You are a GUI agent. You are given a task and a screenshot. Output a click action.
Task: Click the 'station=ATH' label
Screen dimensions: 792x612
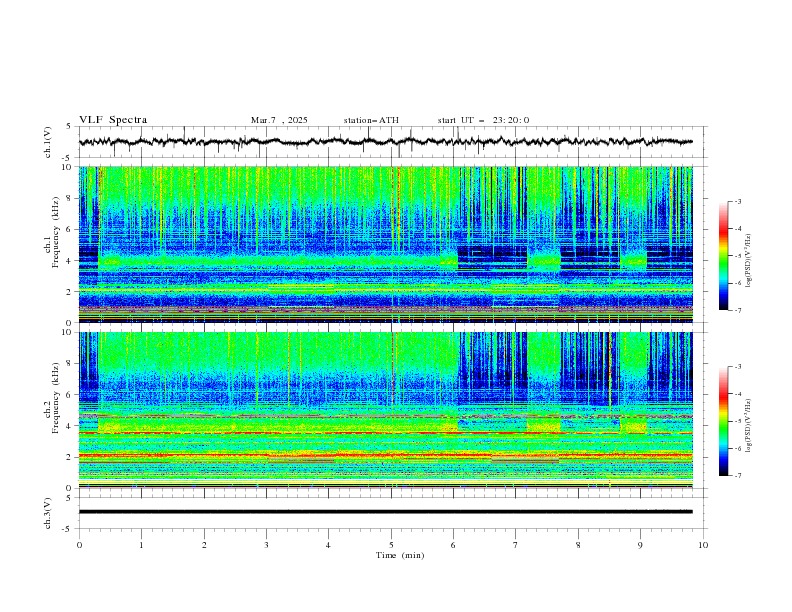coord(371,120)
